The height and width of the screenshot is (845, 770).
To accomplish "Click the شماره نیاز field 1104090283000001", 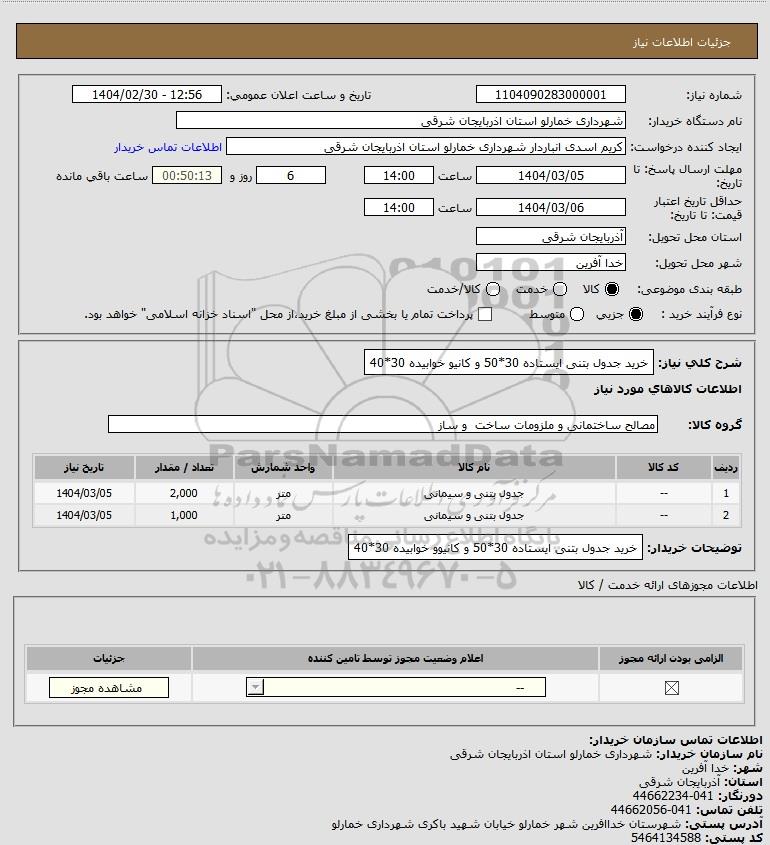I will click(x=551, y=94).
